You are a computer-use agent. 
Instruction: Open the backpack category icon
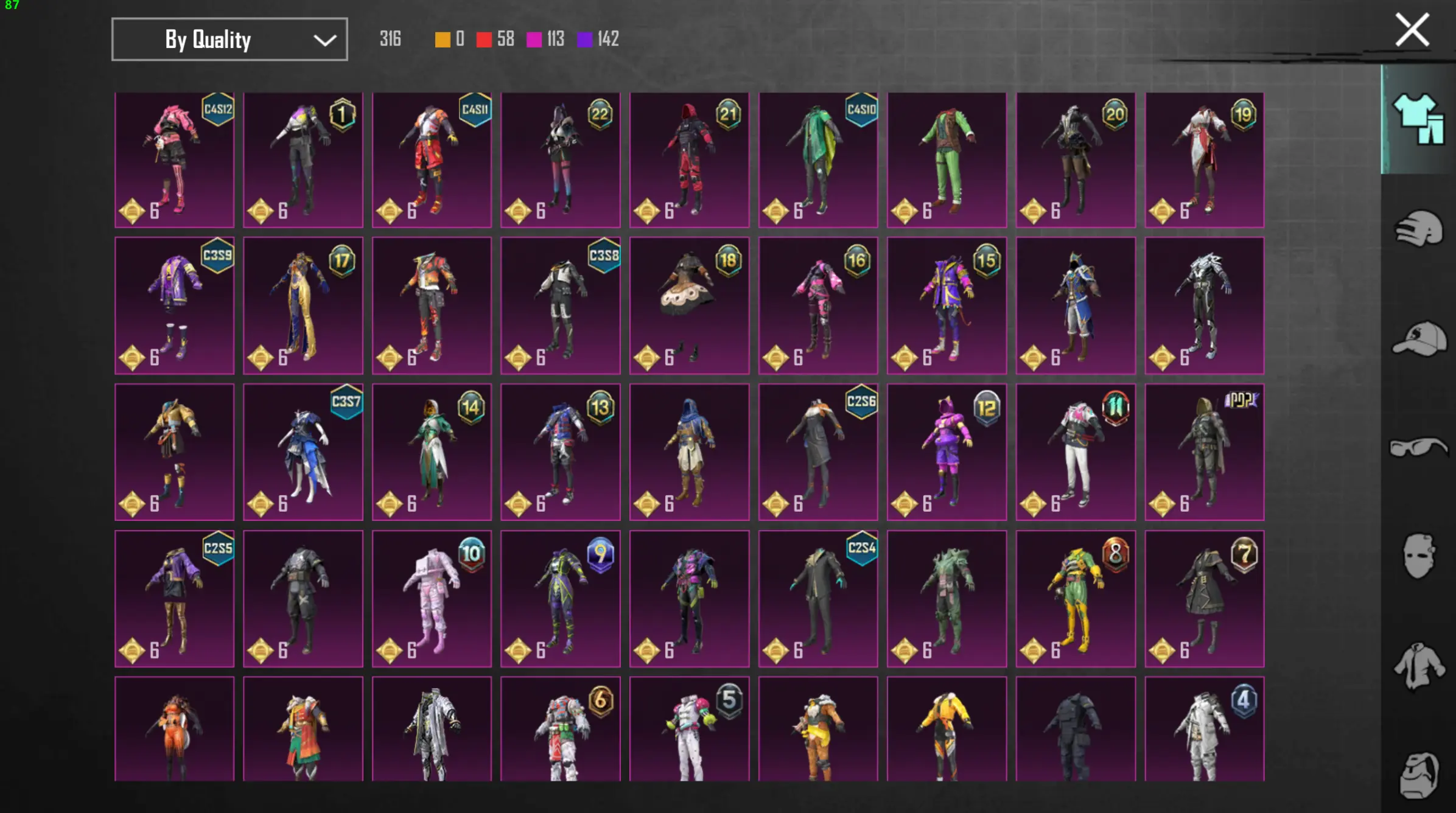[1418, 775]
